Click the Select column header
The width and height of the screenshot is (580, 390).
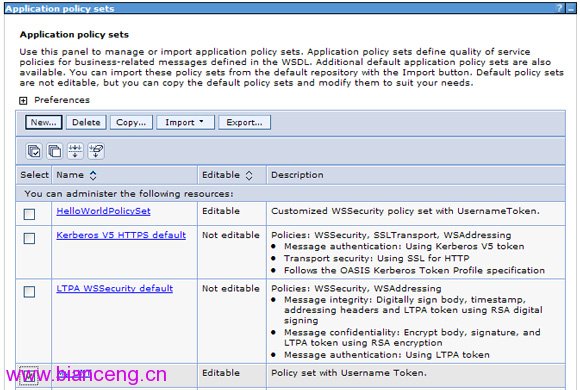click(34, 175)
